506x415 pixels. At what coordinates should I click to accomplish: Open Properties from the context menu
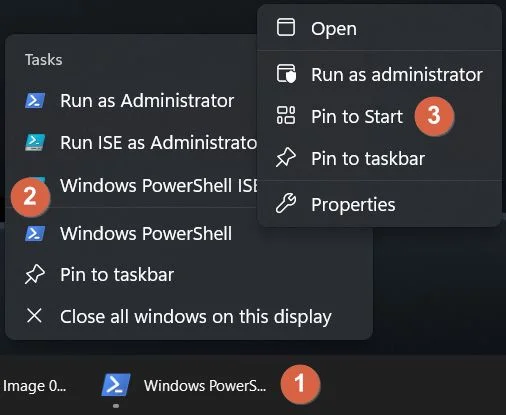(379, 204)
